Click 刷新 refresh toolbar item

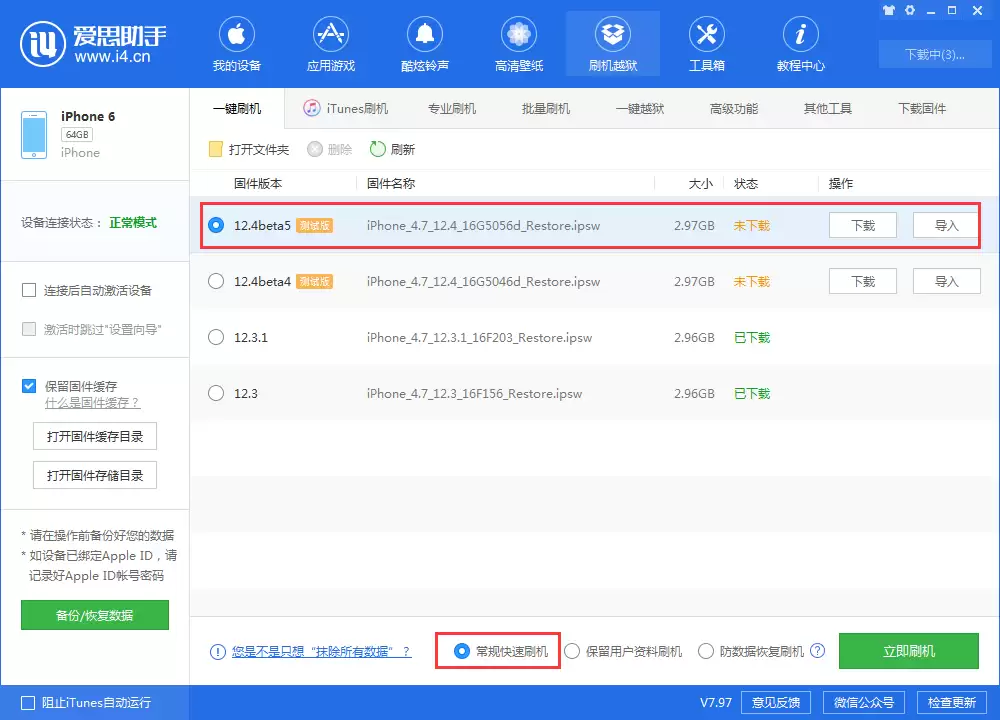point(393,149)
